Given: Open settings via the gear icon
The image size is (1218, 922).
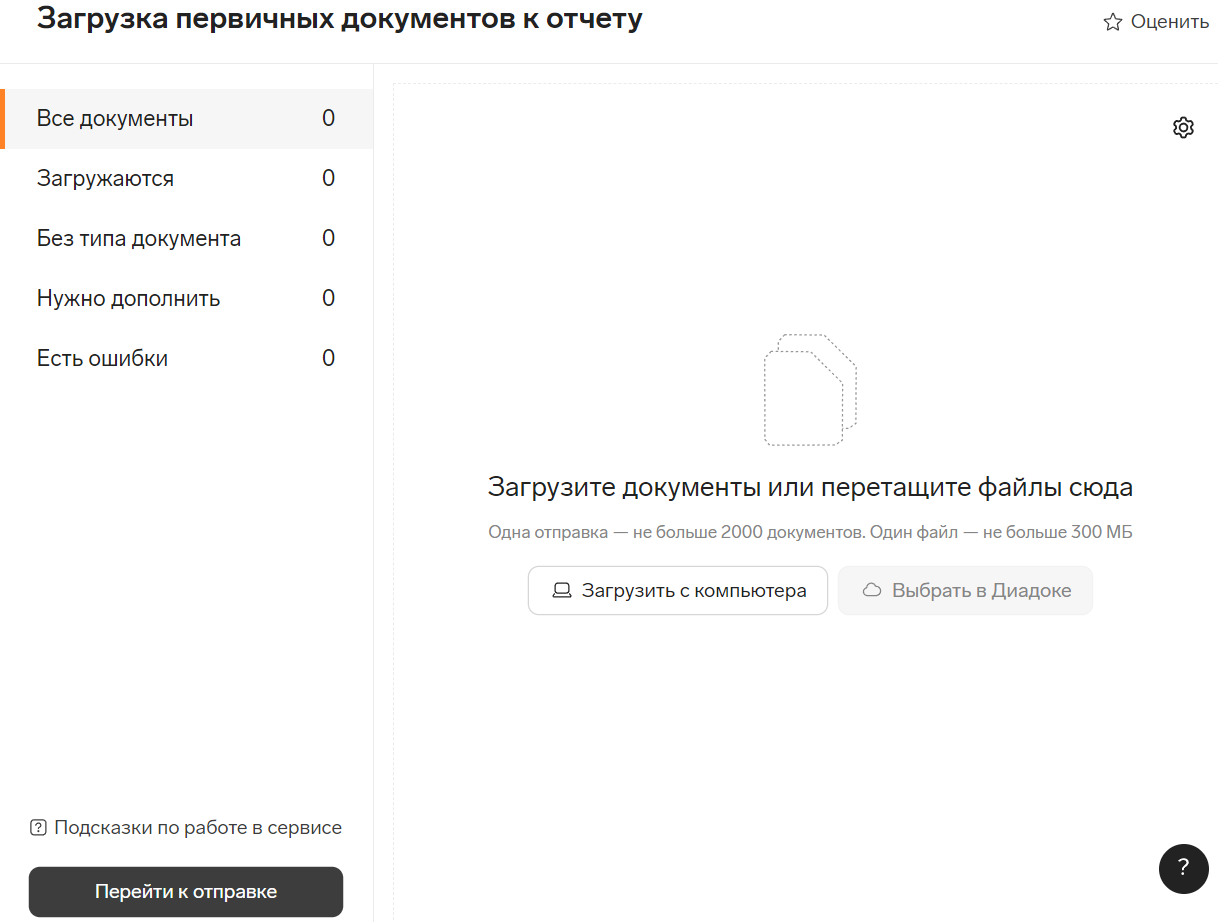Looking at the screenshot, I should pyautogui.click(x=1183, y=127).
